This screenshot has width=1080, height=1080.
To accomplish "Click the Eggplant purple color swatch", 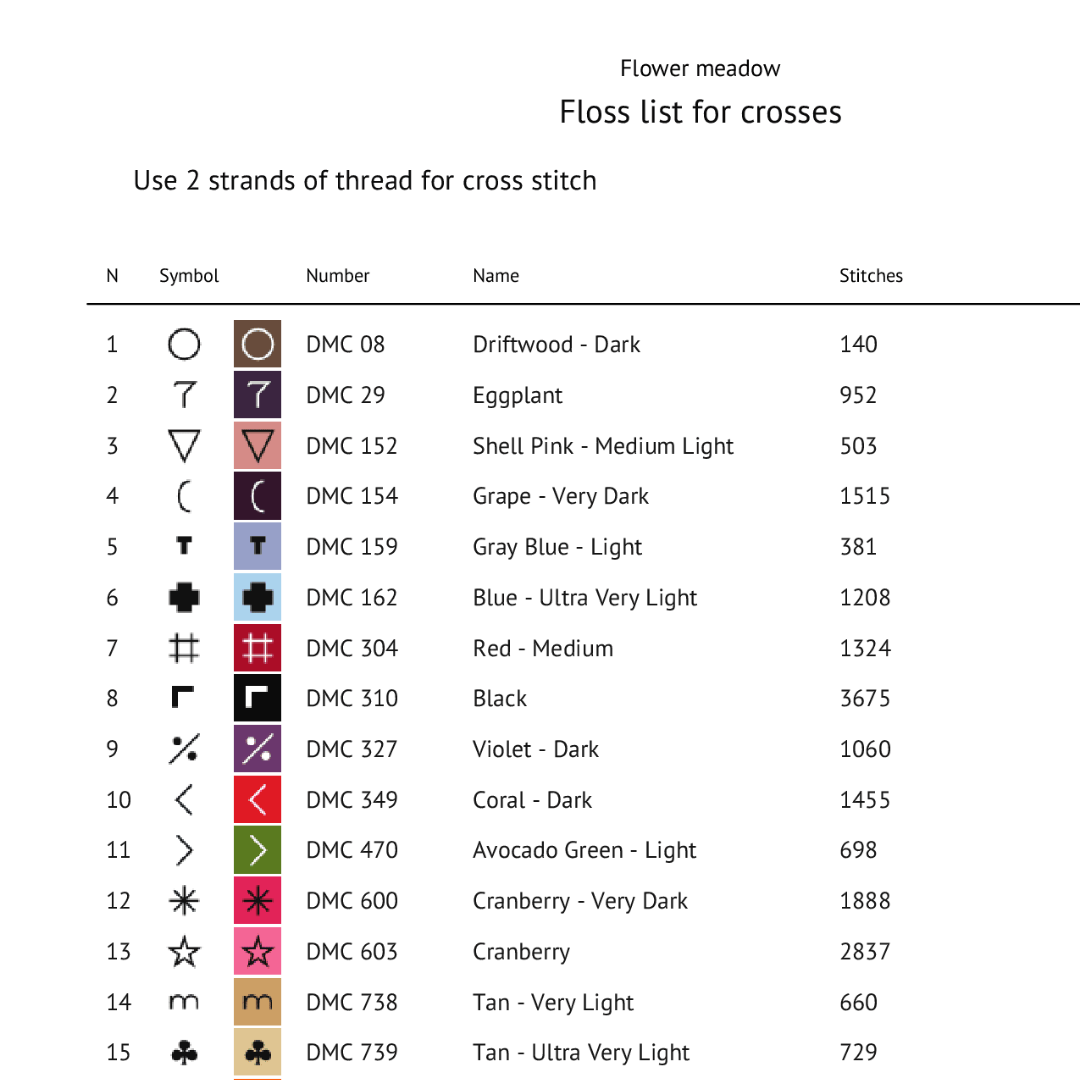I will (258, 395).
